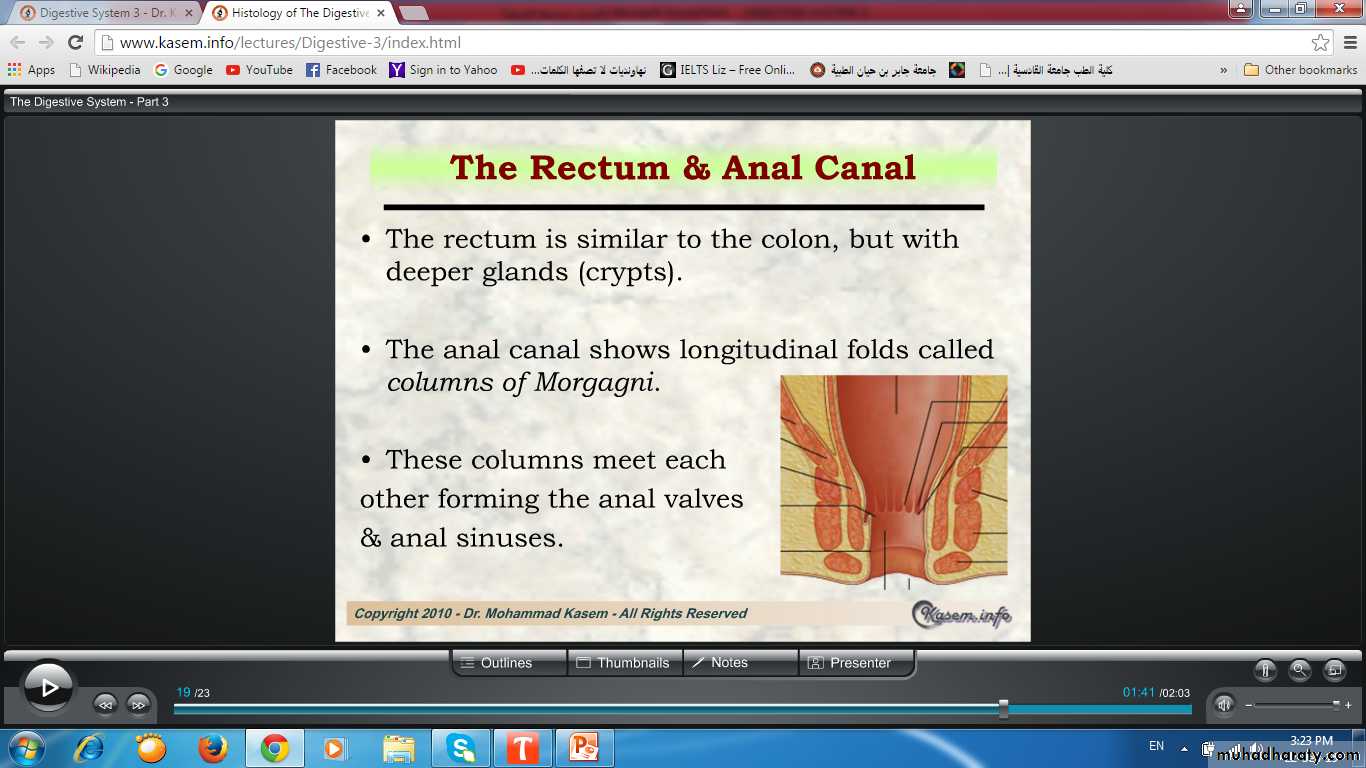The height and width of the screenshot is (768, 1366).
Task: Adjust the volume slider handle
Action: pyautogui.click(x=1336, y=704)
